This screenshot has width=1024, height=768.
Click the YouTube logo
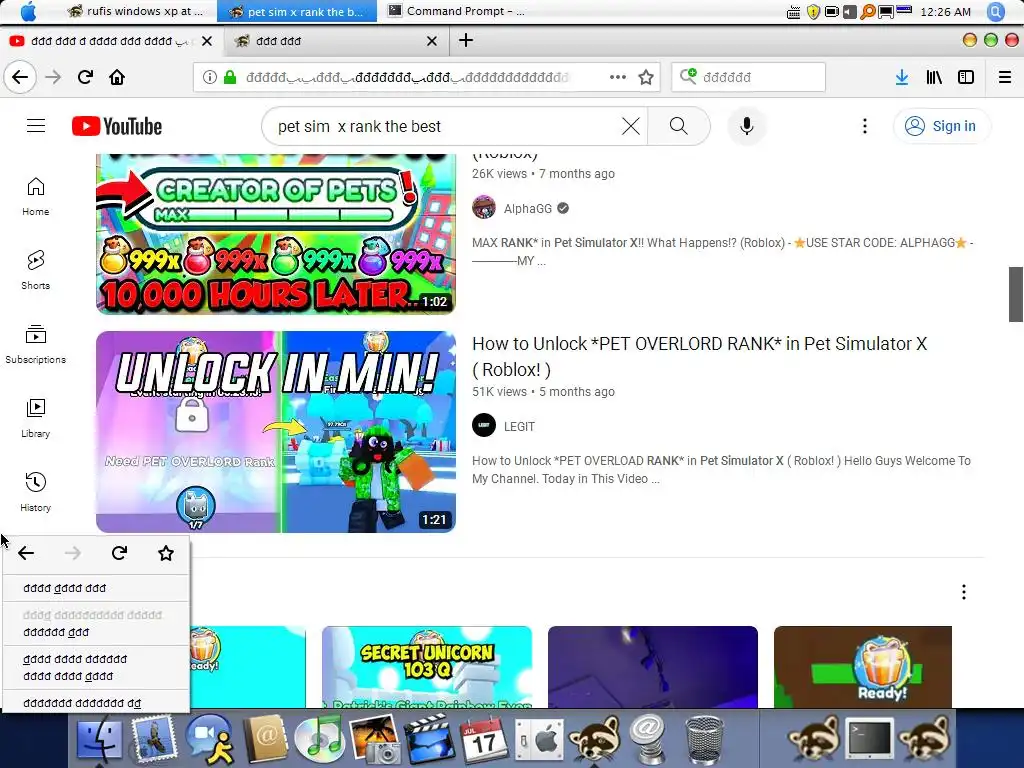[x=117, y=126]
